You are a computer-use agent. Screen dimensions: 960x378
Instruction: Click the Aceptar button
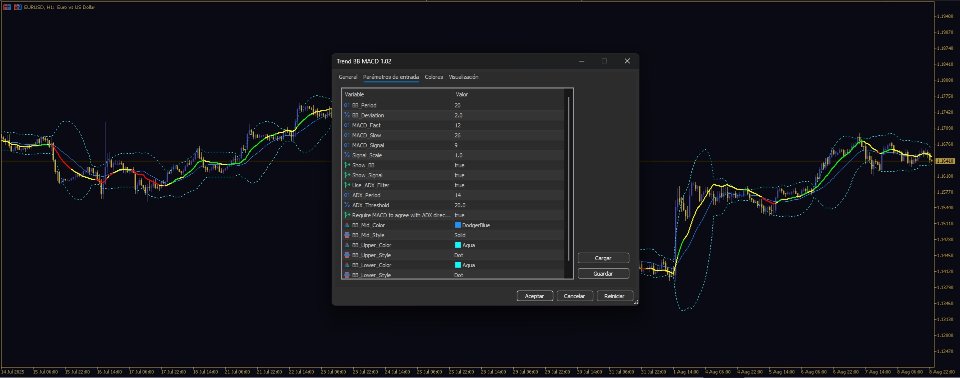coord(535,296)
